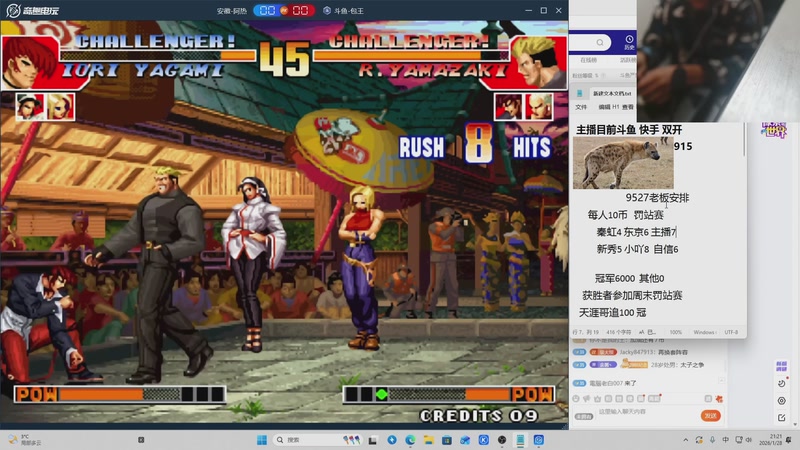Image resolution: width=800 pixels, height=450 pixels.
Task: Click the 安徽-阿热 label in emulator title bar
Action: pyautogui.click(x=232, y=11)
